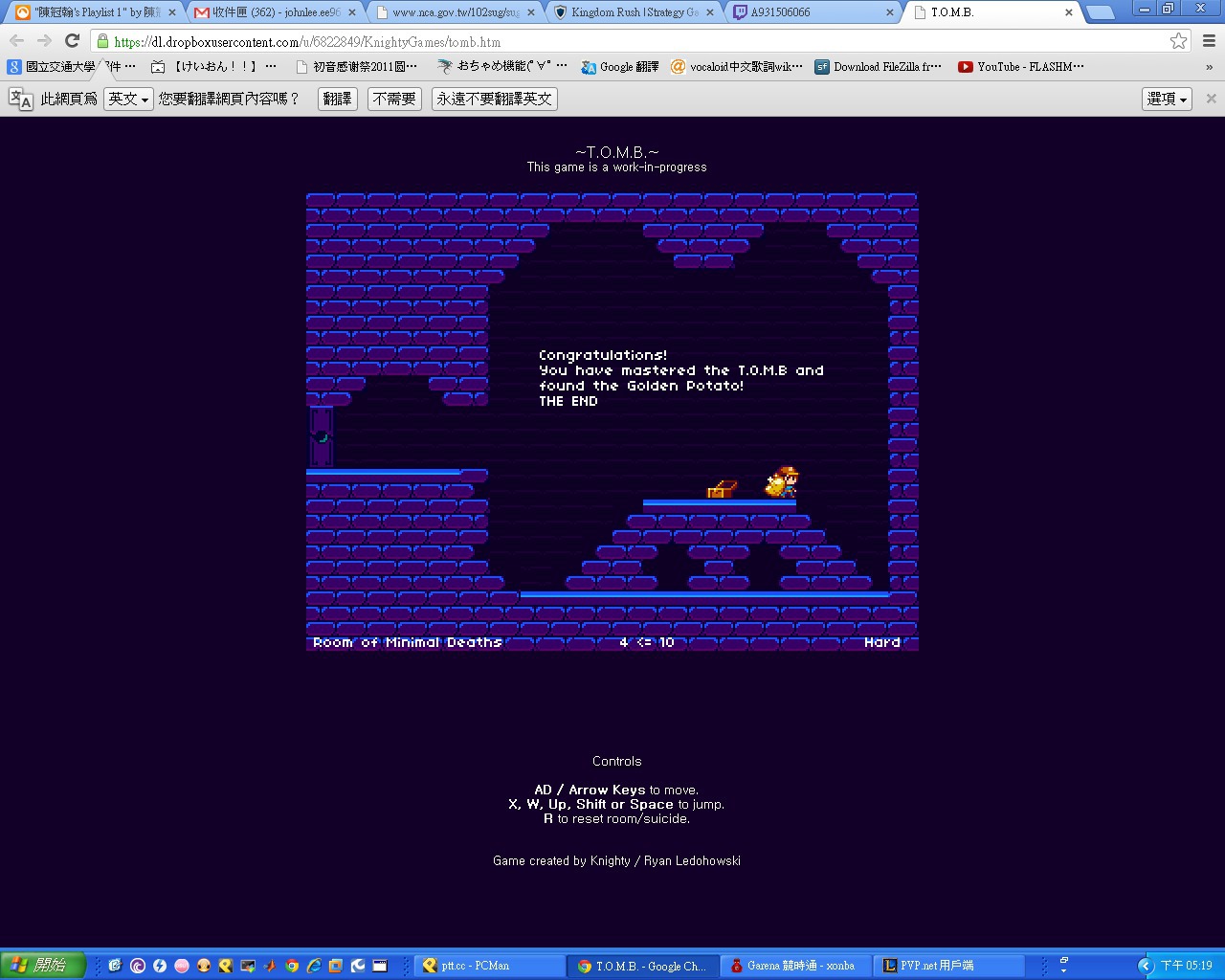Switch to PVP.net 用戶端 taskbar window
This screenshot has width=1225, height=980.
point(949,966)
